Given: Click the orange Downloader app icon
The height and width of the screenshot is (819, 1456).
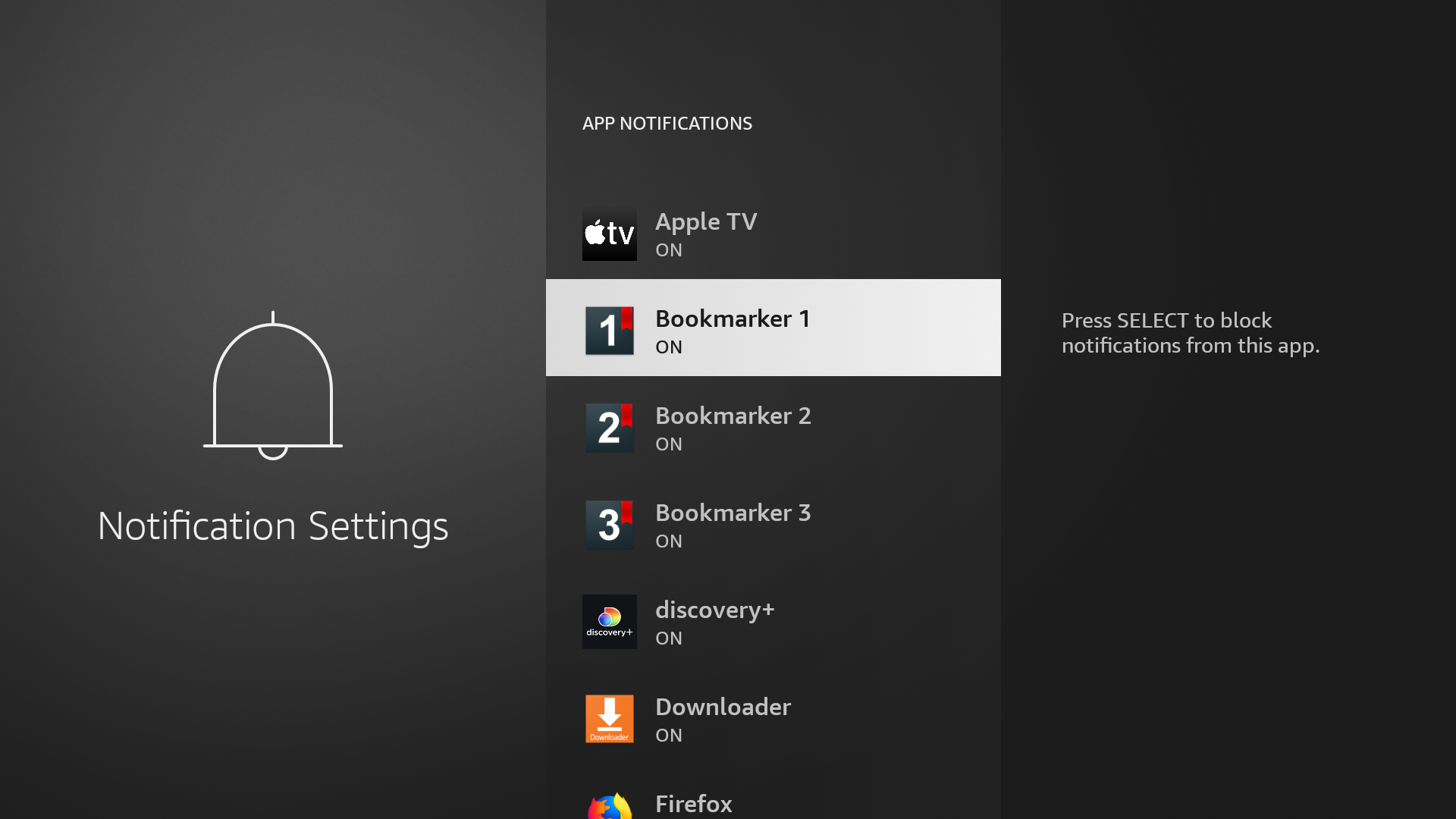Looking at the screenshot, I should pos(610,719).
